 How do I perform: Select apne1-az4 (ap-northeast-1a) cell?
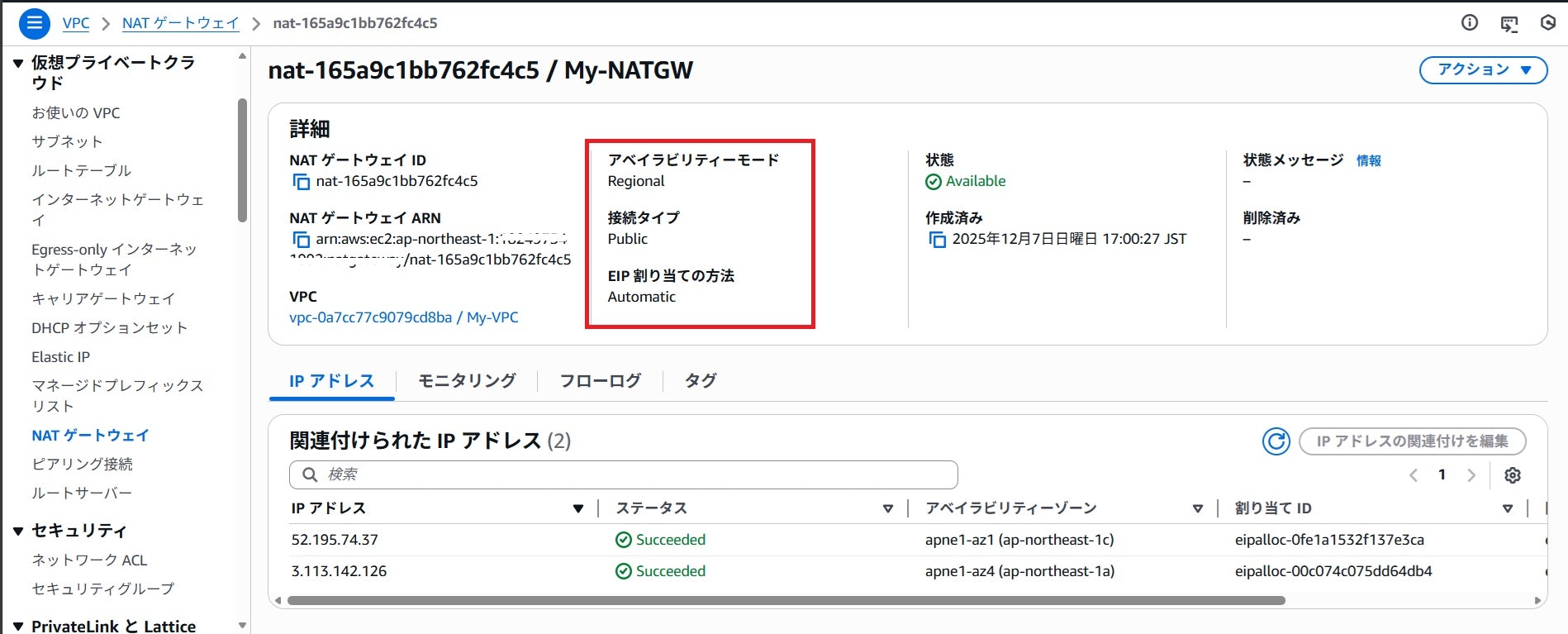1019,571
